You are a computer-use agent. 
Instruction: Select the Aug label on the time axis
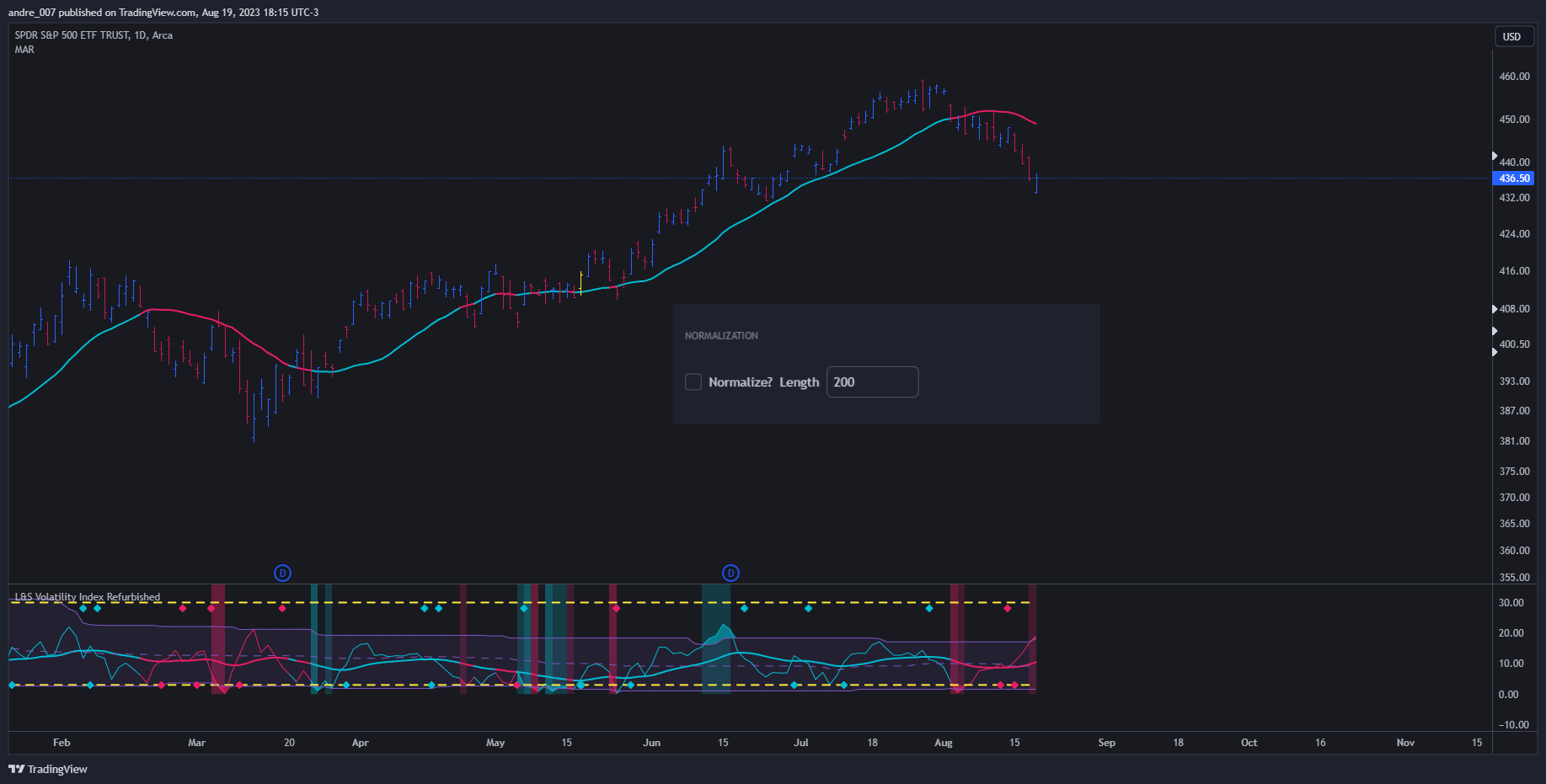point(944,743)
